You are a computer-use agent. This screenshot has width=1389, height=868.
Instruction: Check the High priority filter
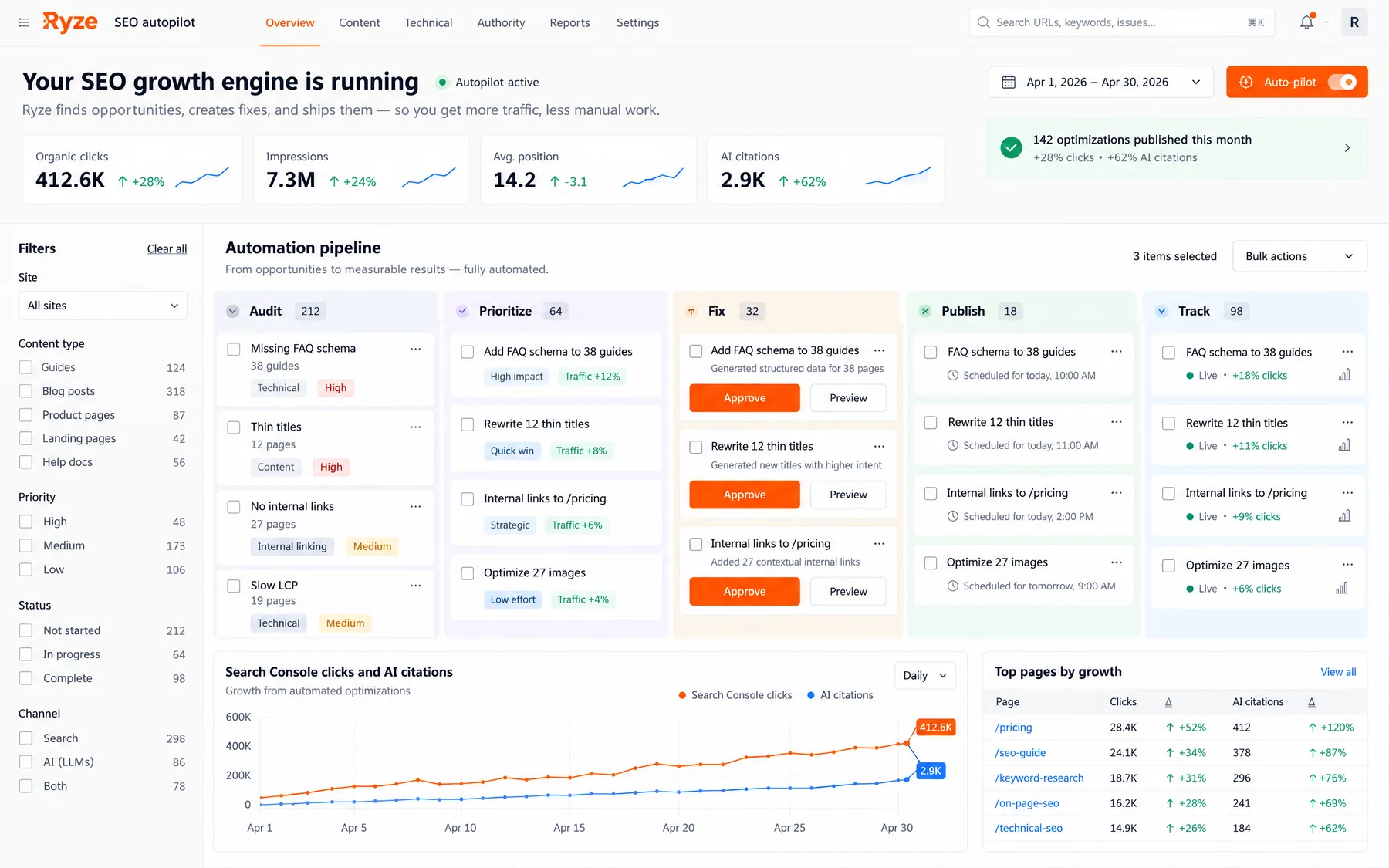[25, 522]
